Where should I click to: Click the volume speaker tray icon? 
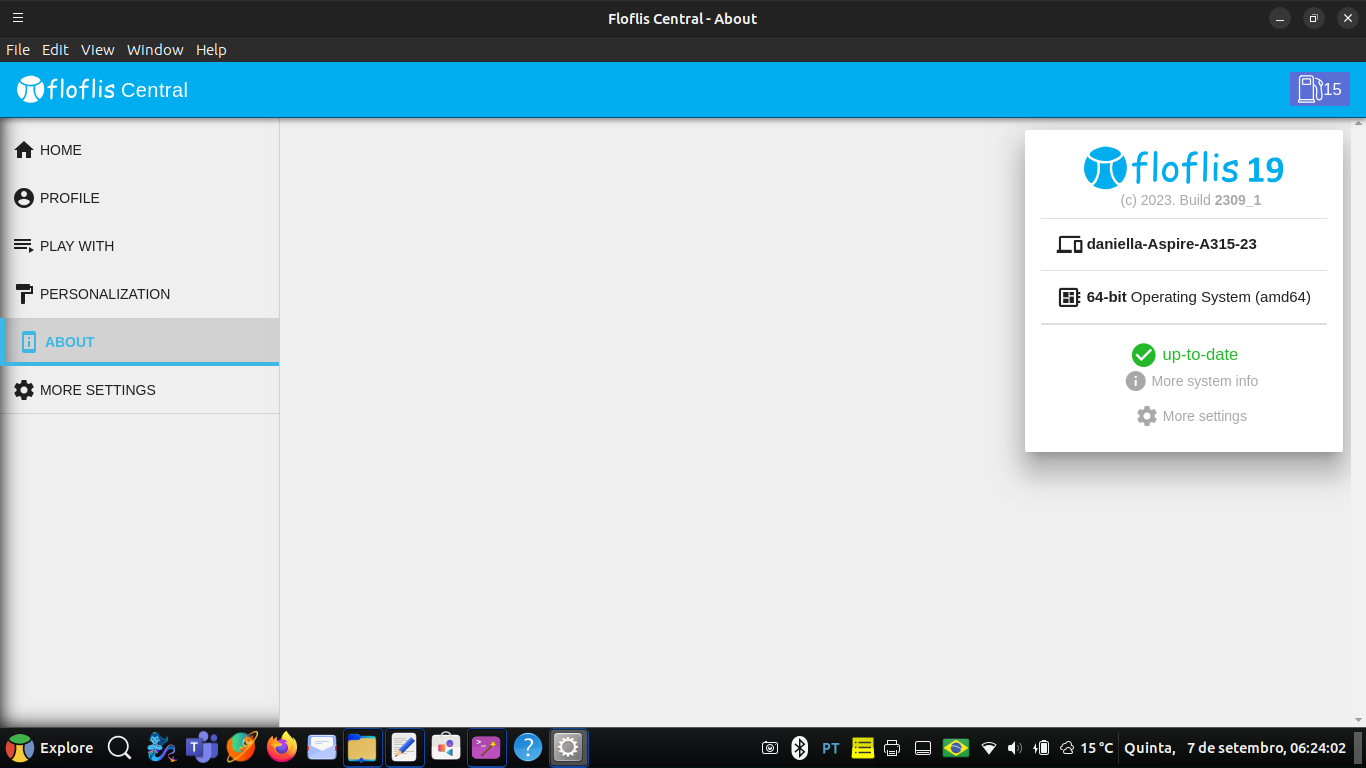coord(1015,748)
